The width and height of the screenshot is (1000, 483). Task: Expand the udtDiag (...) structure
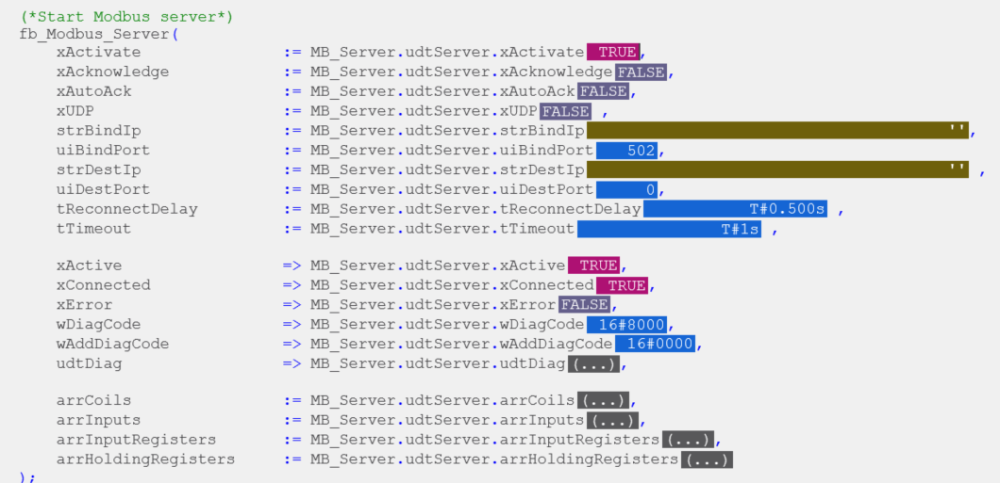point(598,363)
